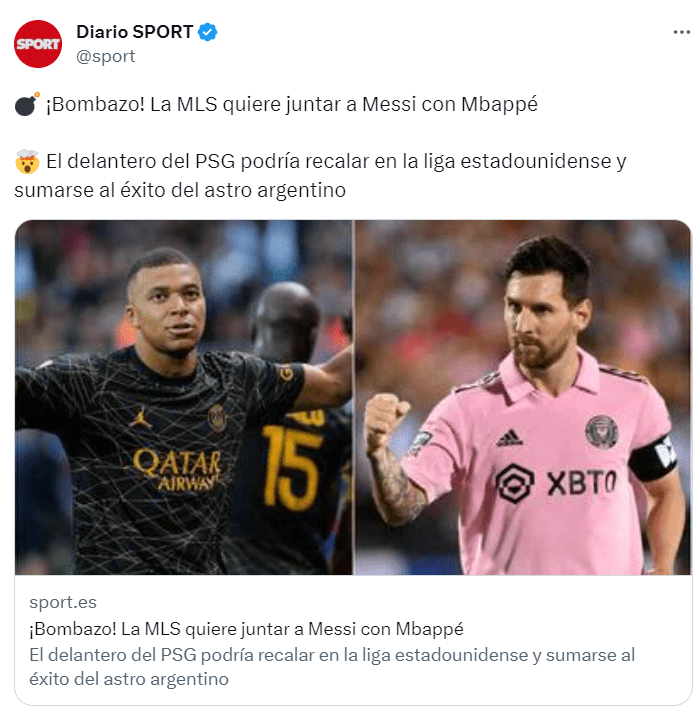Click the XBTO sponsor logo on pink jersey
Image resolution: width=700 pixels, height=712 pixels.
pyautogui.click(x=556, y=483)
